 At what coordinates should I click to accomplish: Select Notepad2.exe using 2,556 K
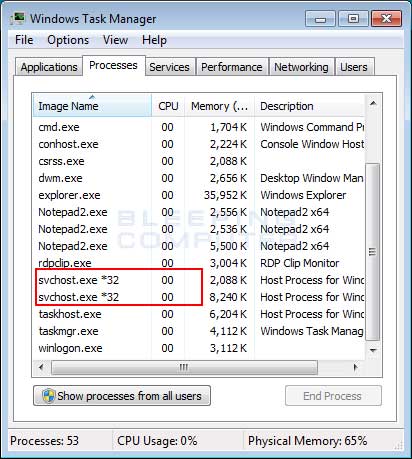point(199,212)
